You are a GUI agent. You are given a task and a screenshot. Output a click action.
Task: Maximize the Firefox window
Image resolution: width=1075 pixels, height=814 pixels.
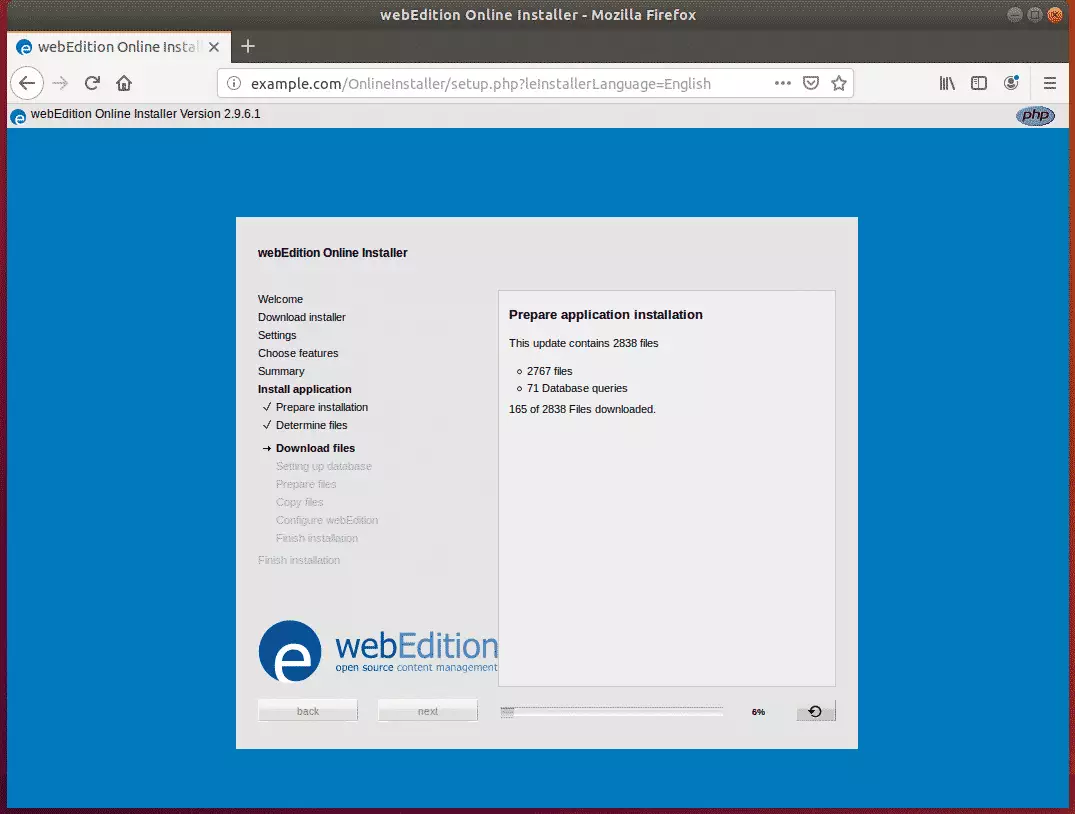[1035, 14]
